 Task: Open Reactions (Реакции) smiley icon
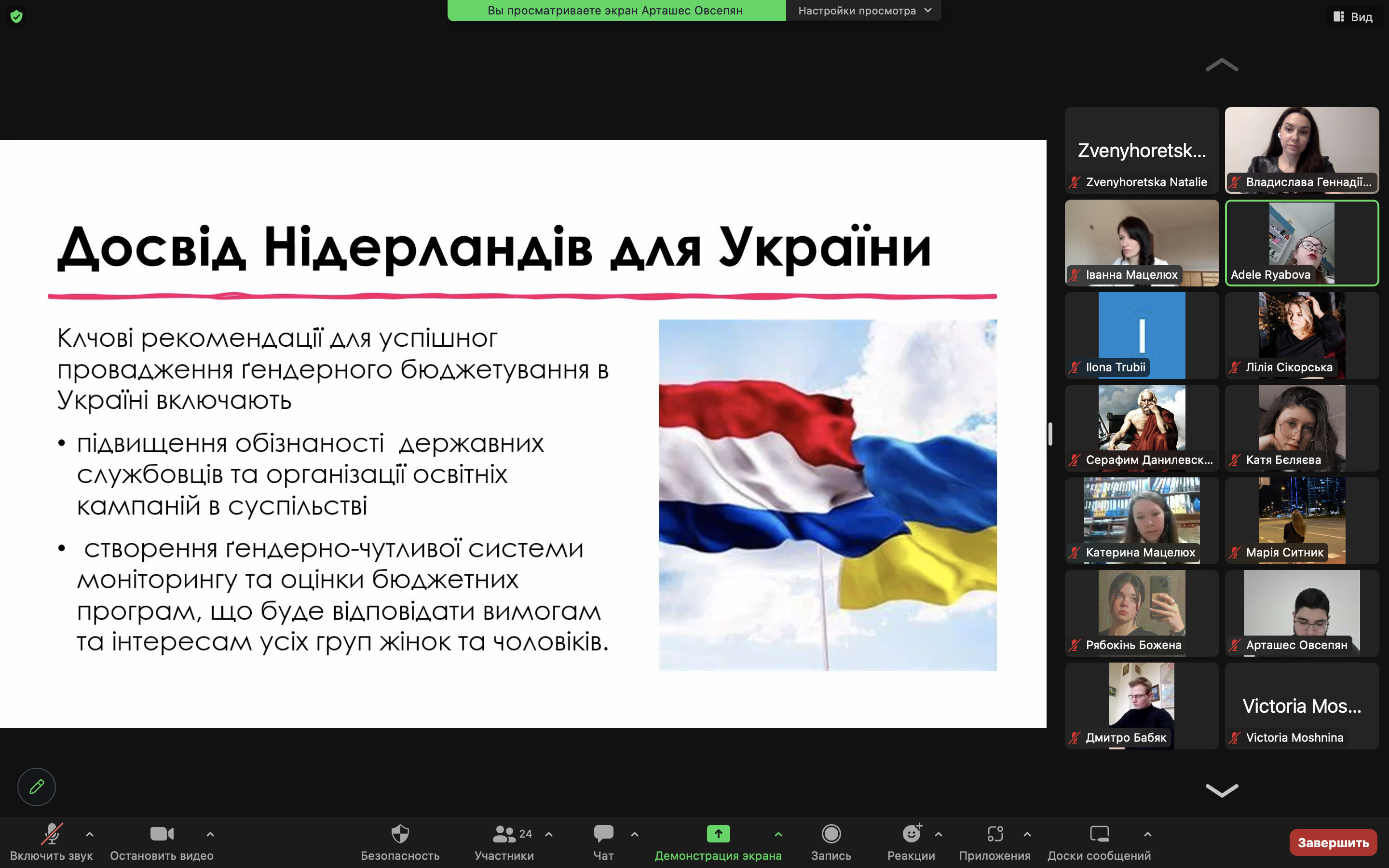[x=911, y=834]
